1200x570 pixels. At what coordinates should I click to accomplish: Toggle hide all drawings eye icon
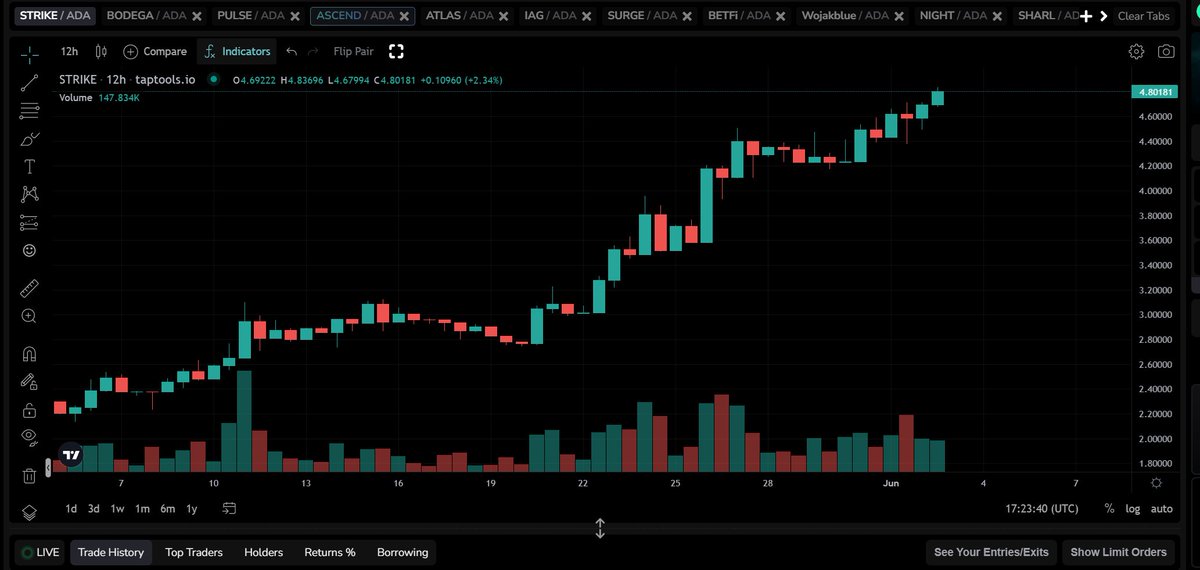[x=29, y=437]
